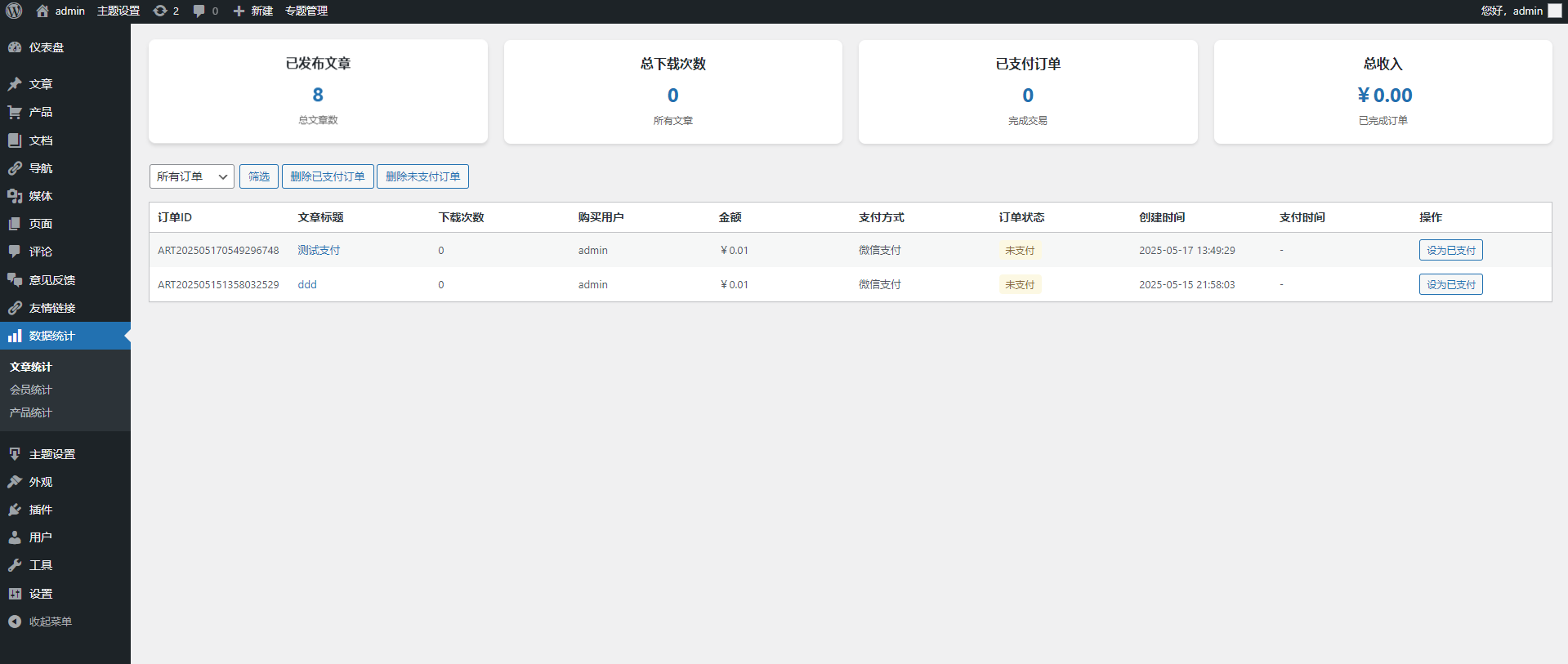
Task: Click the 插件 plug icon
Action: pos(15,510)
